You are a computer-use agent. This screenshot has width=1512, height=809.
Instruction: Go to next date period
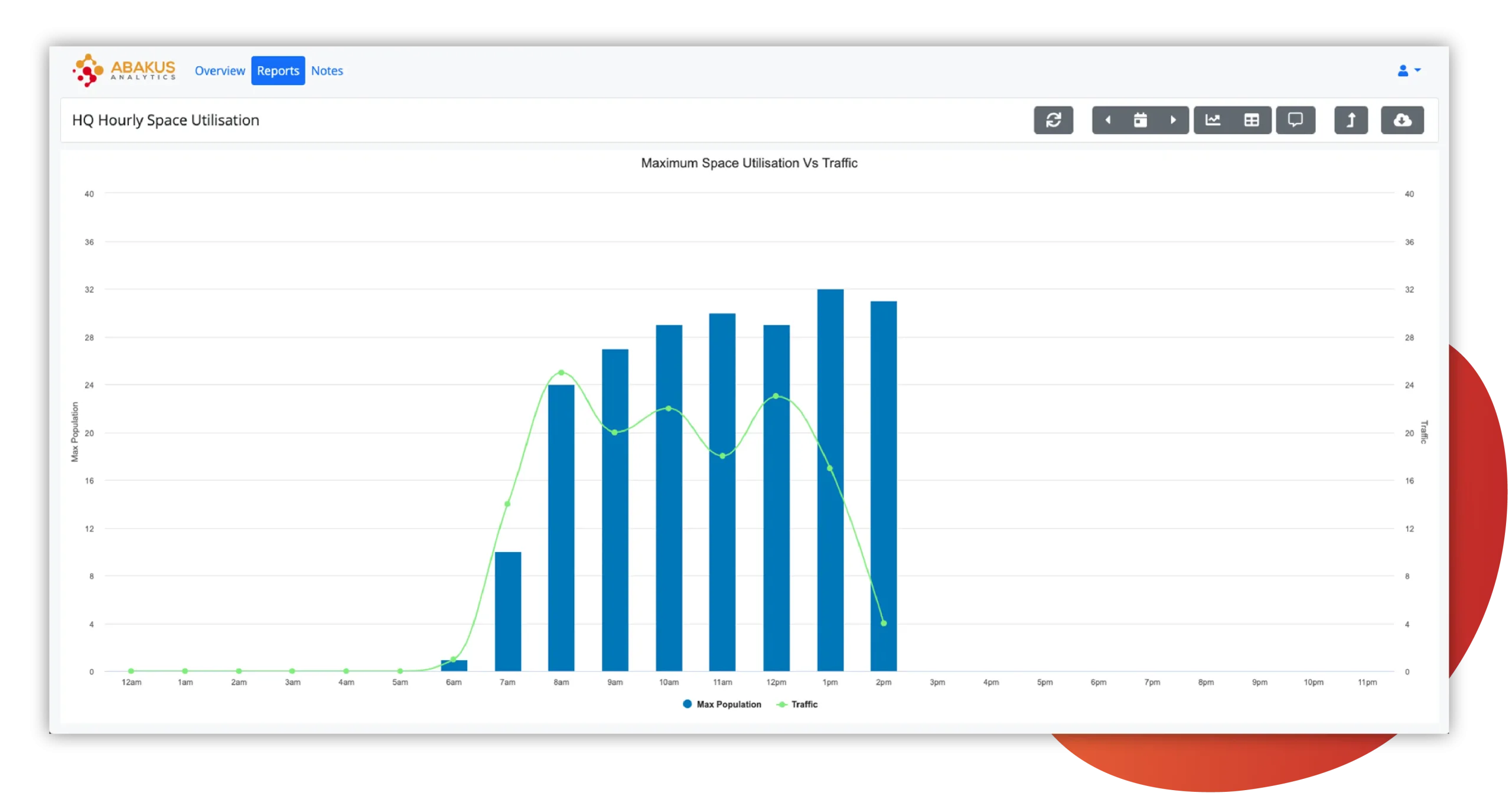[x=1173, y=120]
